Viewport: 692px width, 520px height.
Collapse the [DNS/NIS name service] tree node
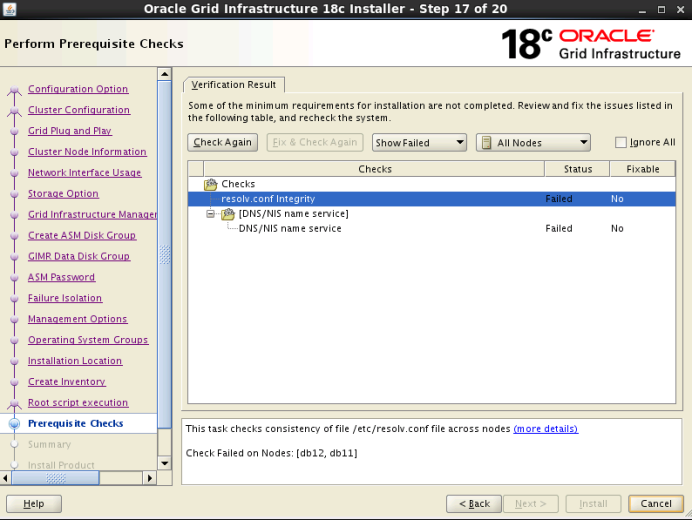point(211,214)
